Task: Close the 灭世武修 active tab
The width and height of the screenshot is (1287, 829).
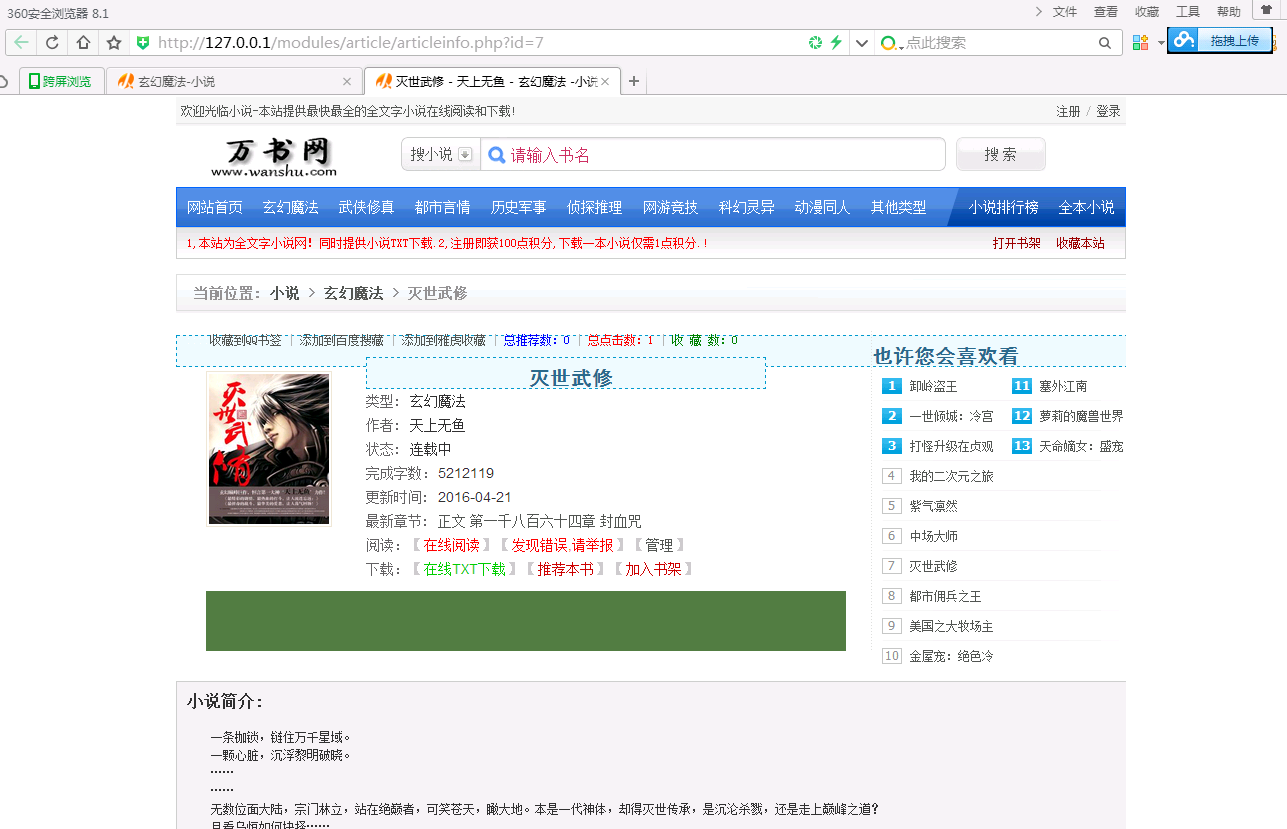Action: pos(606,81)
